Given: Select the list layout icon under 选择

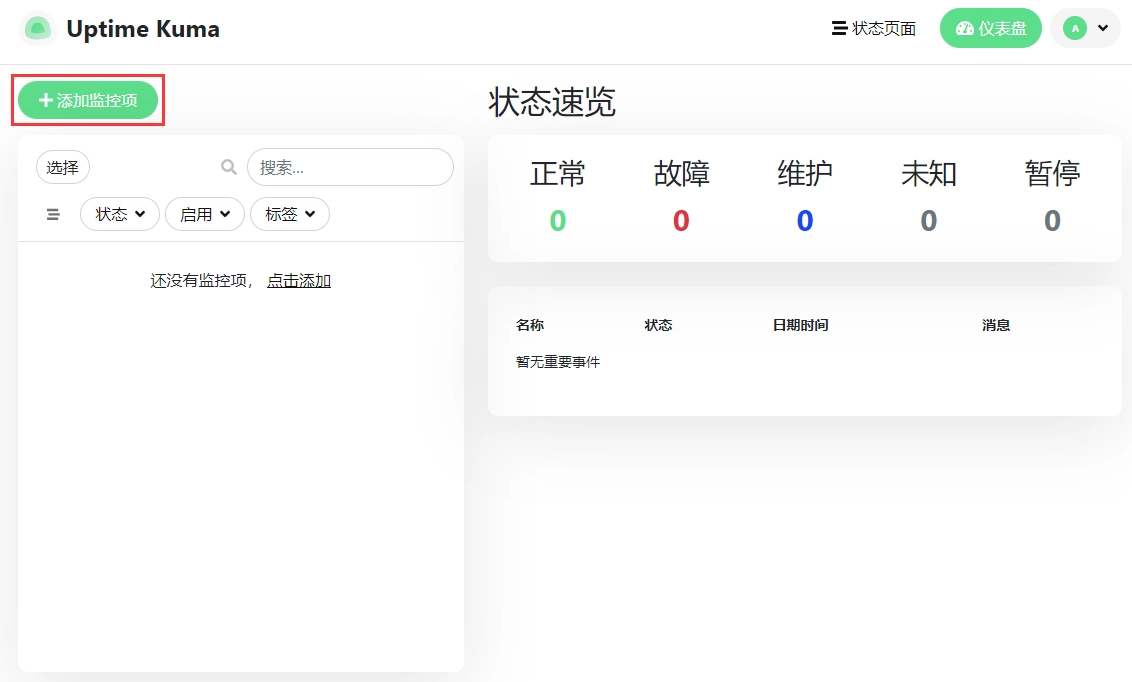Looking at the screenshot, I should [x=52, y=213].
